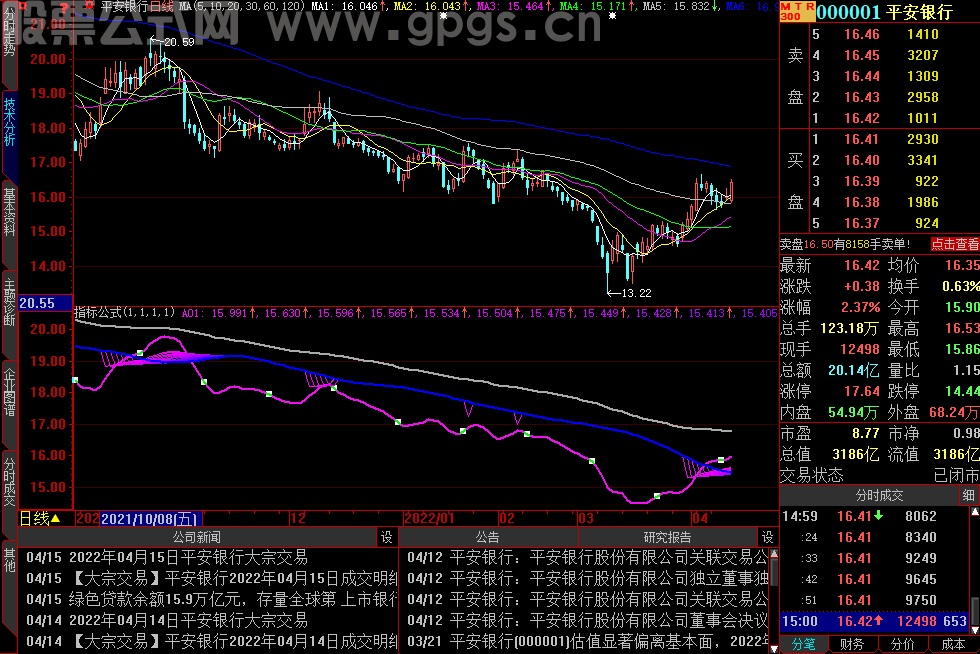This screenshot has height=654, width=980.
Task: Open news '平安银行2022年04月15日成交明细'
Action: tap(235, 578)
